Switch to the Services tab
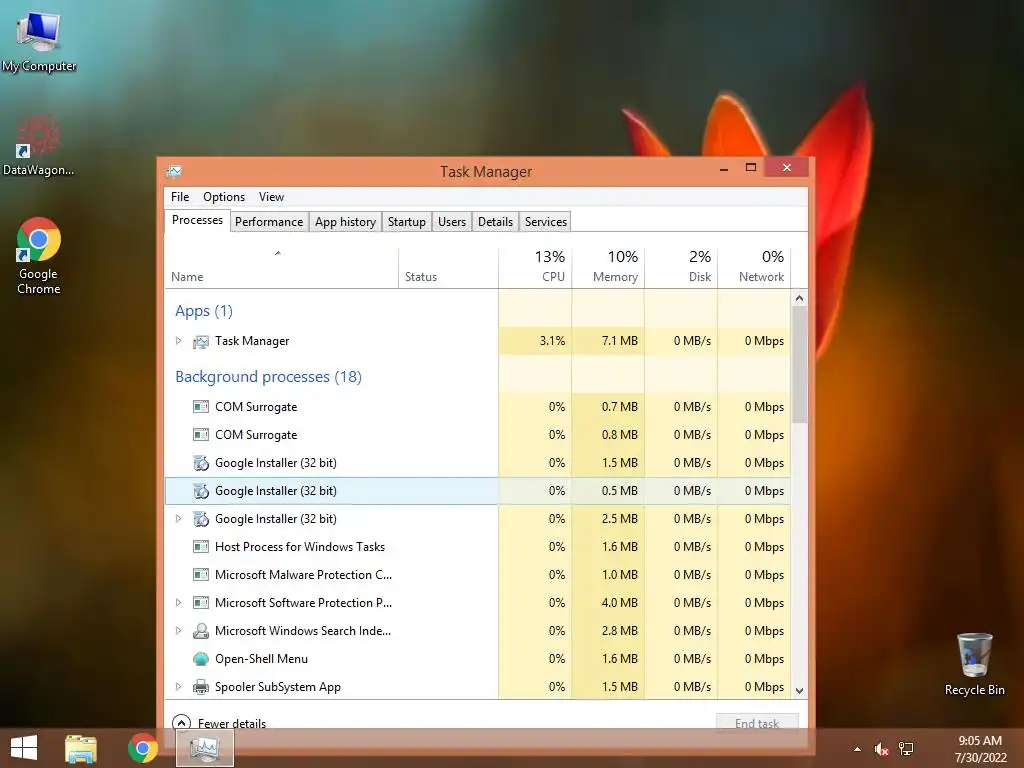 tap(546, 222)
